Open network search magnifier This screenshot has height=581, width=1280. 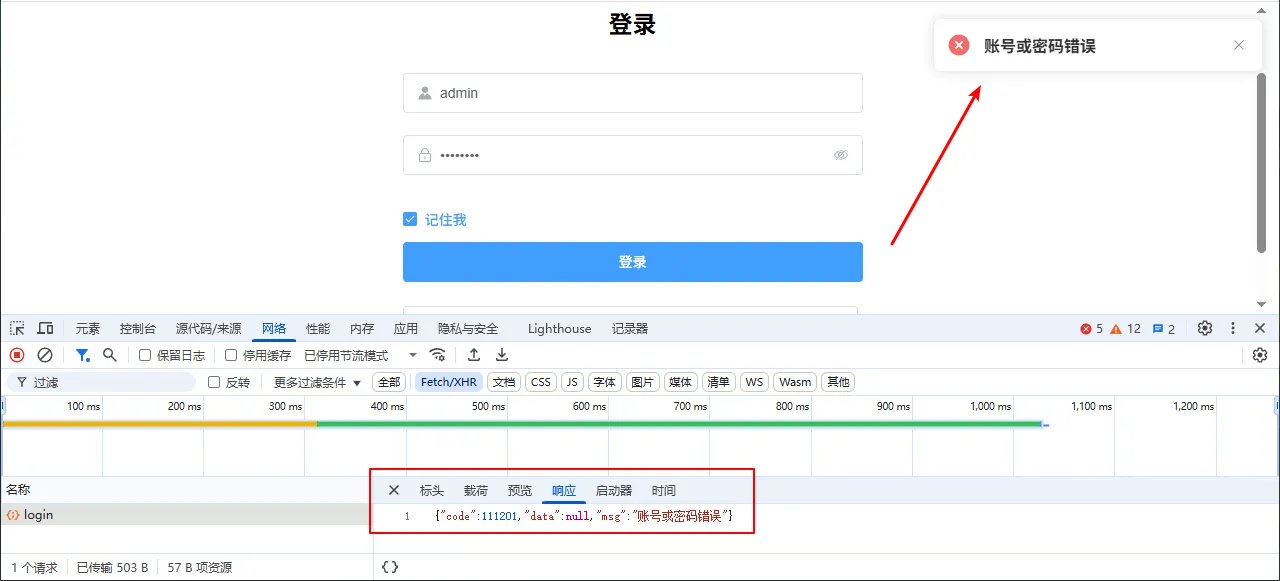(110, 355)
